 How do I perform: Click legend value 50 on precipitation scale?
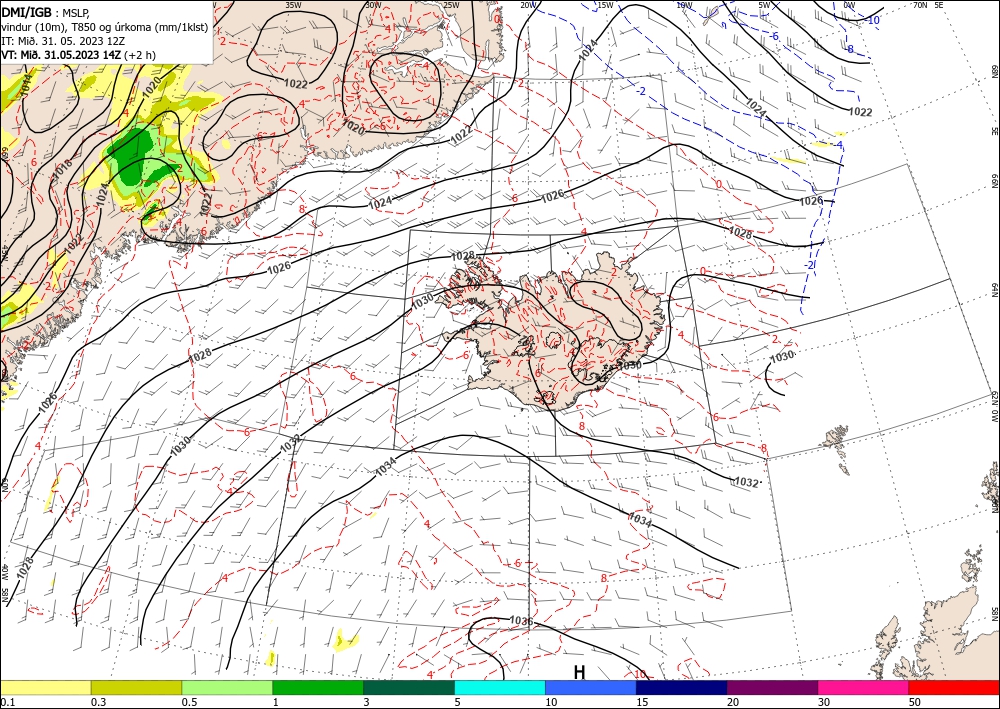915,702
